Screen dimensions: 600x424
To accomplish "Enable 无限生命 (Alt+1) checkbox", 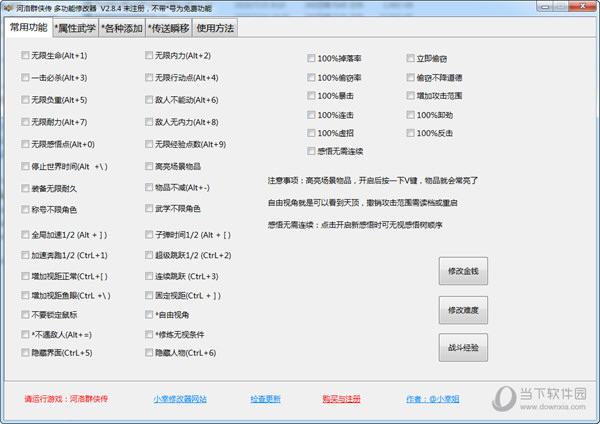I will pos(25,56).
